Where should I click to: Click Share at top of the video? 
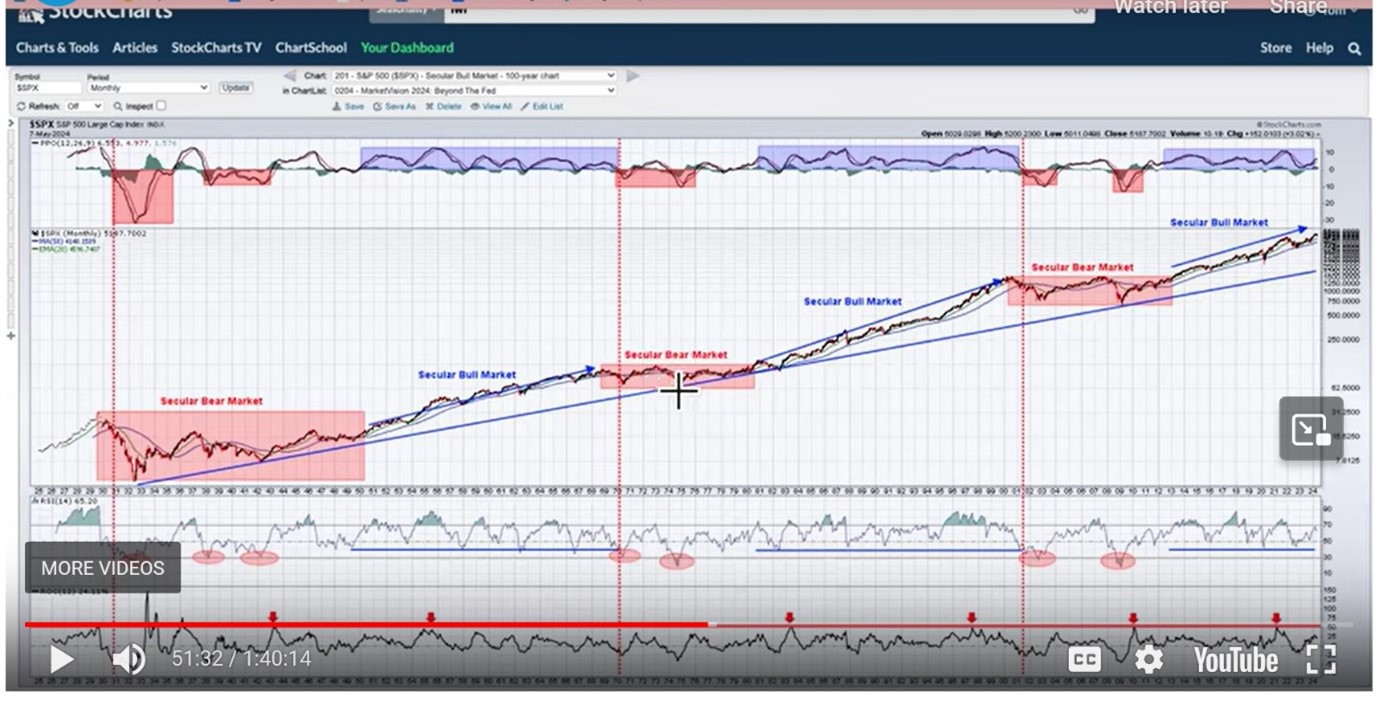[1297, 8]
